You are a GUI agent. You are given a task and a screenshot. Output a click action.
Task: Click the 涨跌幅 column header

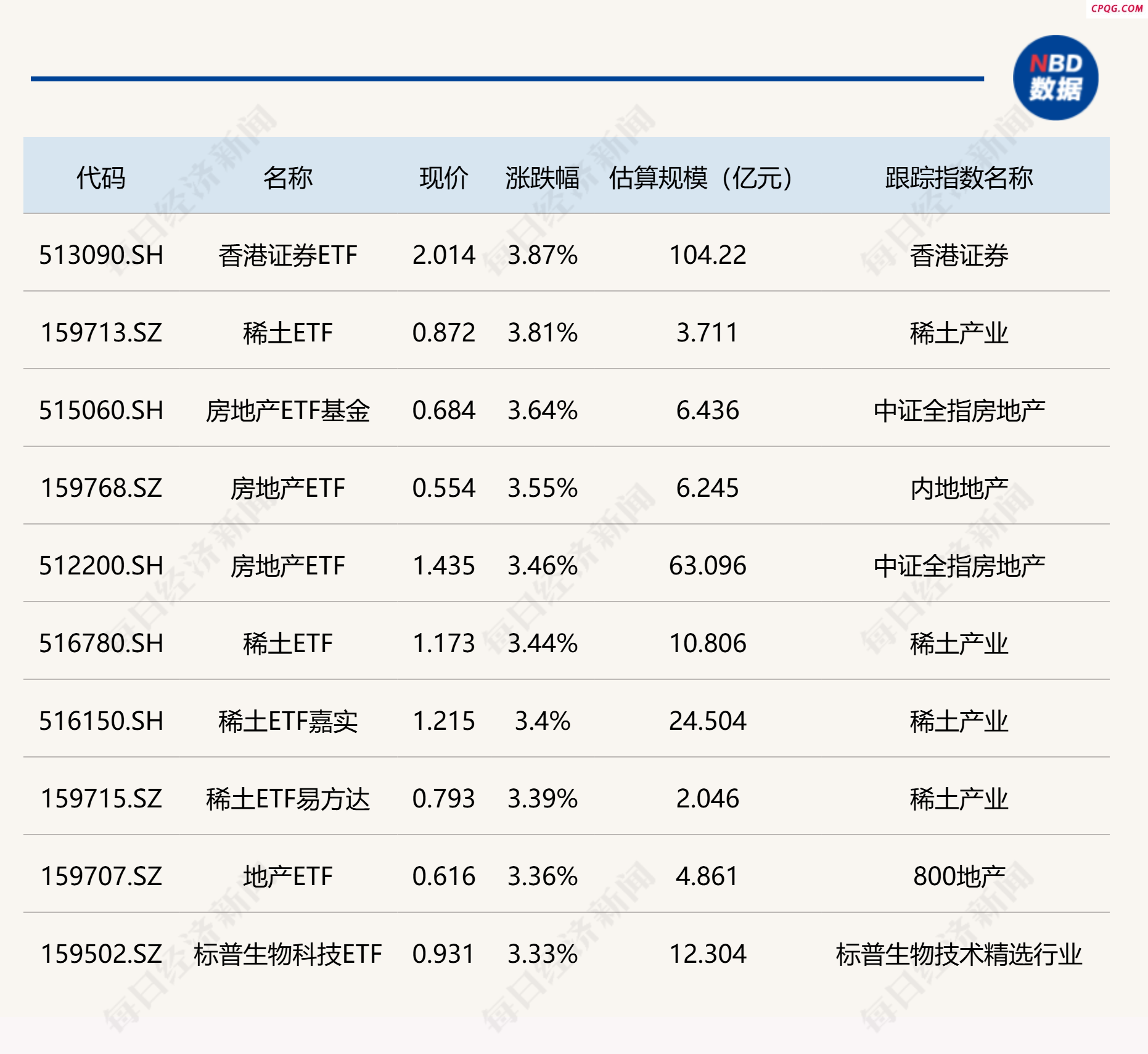point(543,178)
